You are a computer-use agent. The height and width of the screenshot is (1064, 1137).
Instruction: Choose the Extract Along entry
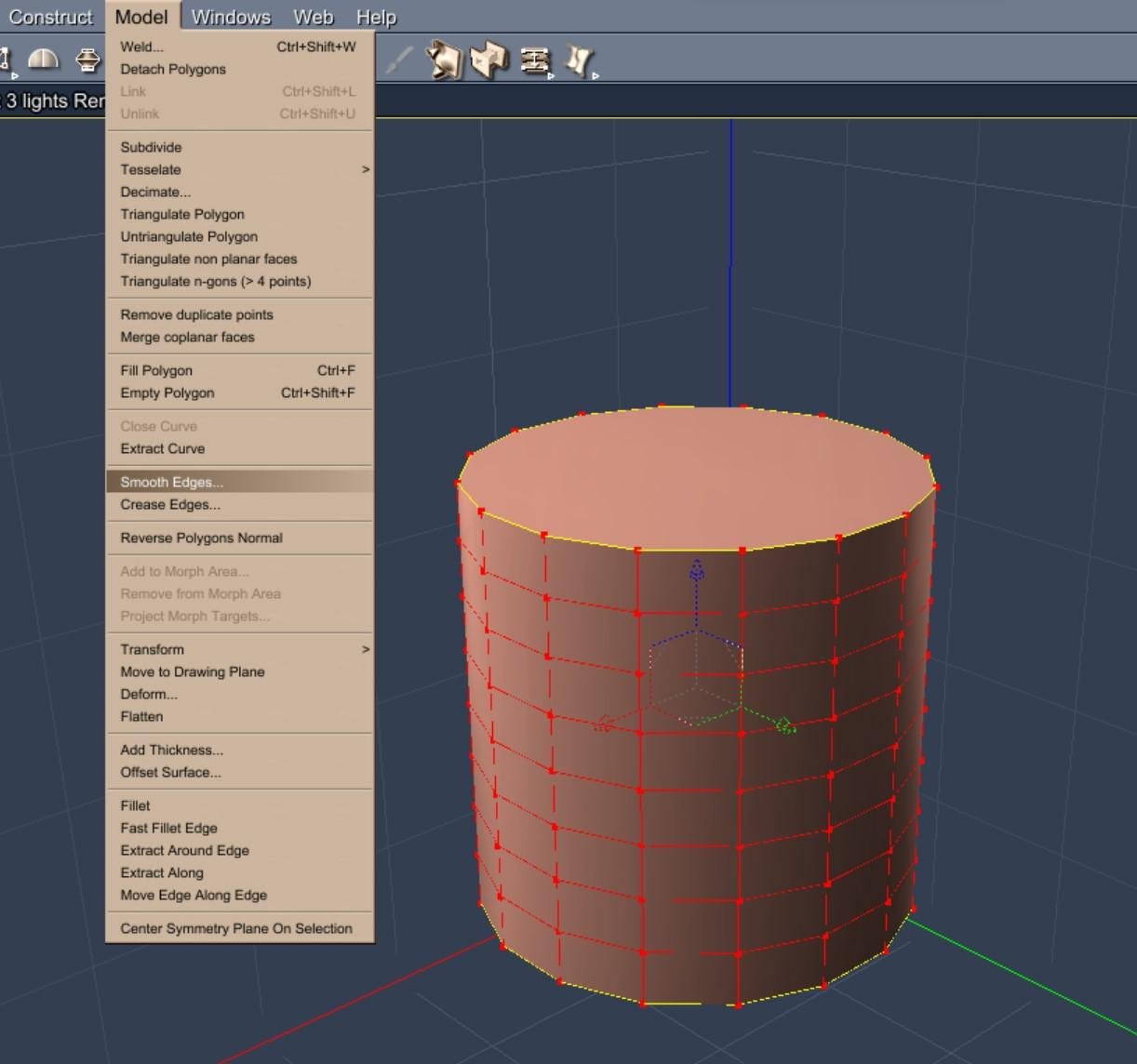tap(240, 872)
